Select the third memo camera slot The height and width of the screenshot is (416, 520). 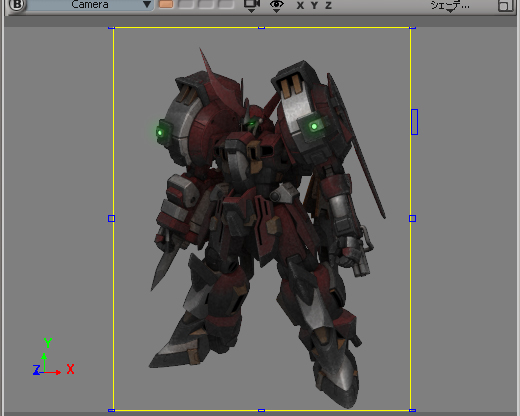click(x=206, y=4)
